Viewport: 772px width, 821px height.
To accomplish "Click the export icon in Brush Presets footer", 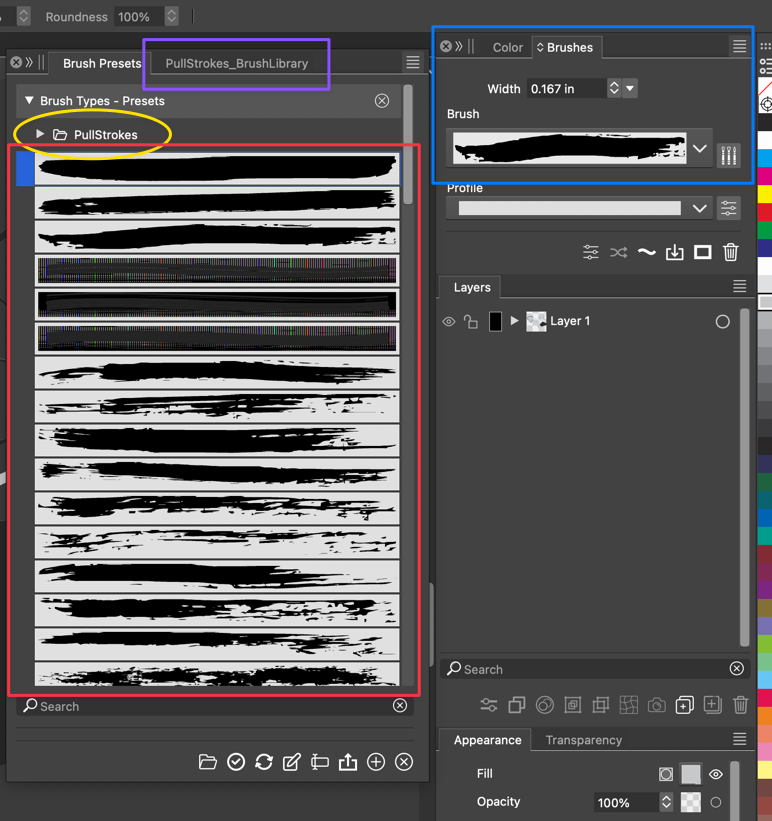I will click(x=348, y=762).
